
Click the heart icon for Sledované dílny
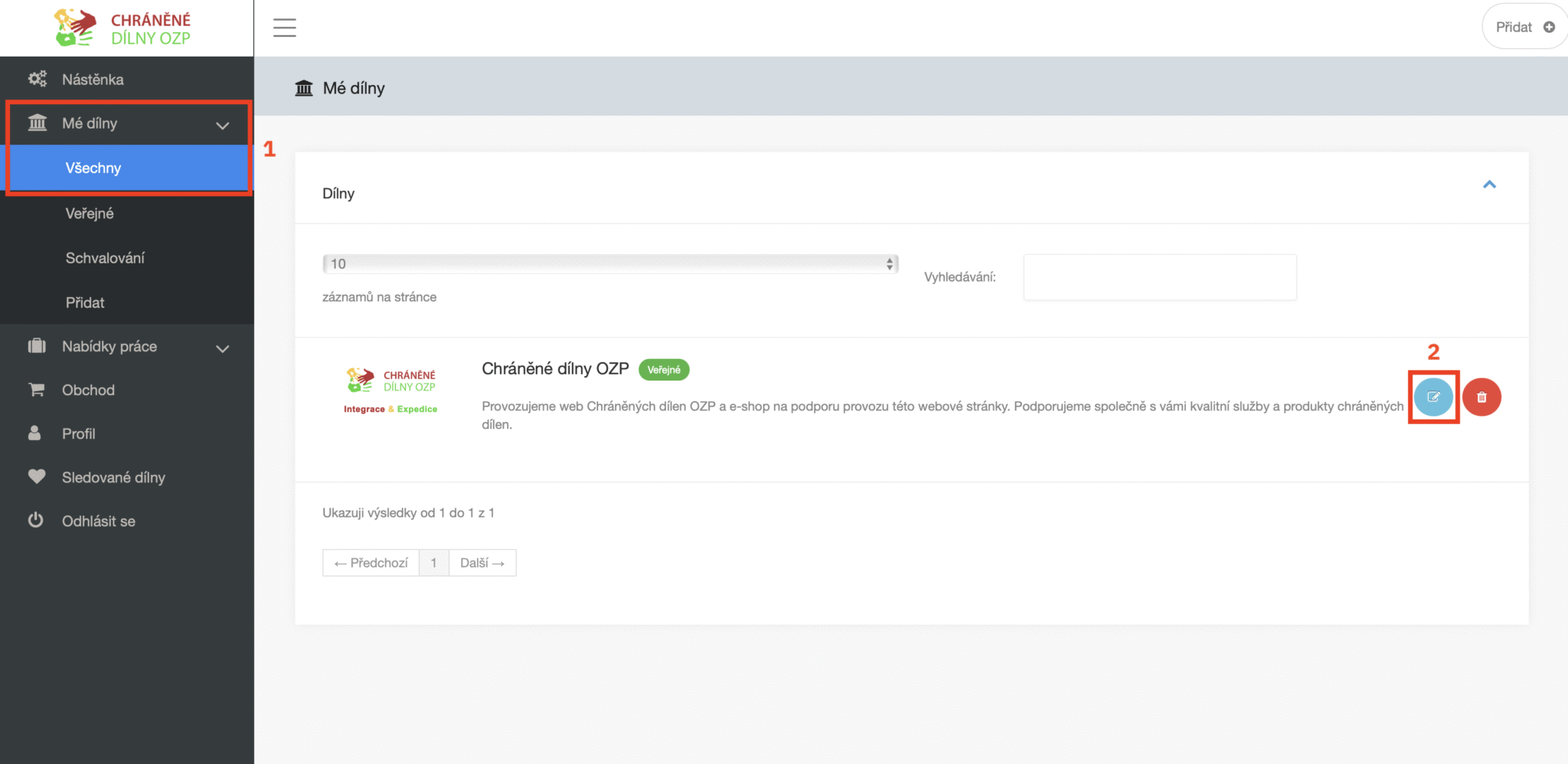[36, 477]
